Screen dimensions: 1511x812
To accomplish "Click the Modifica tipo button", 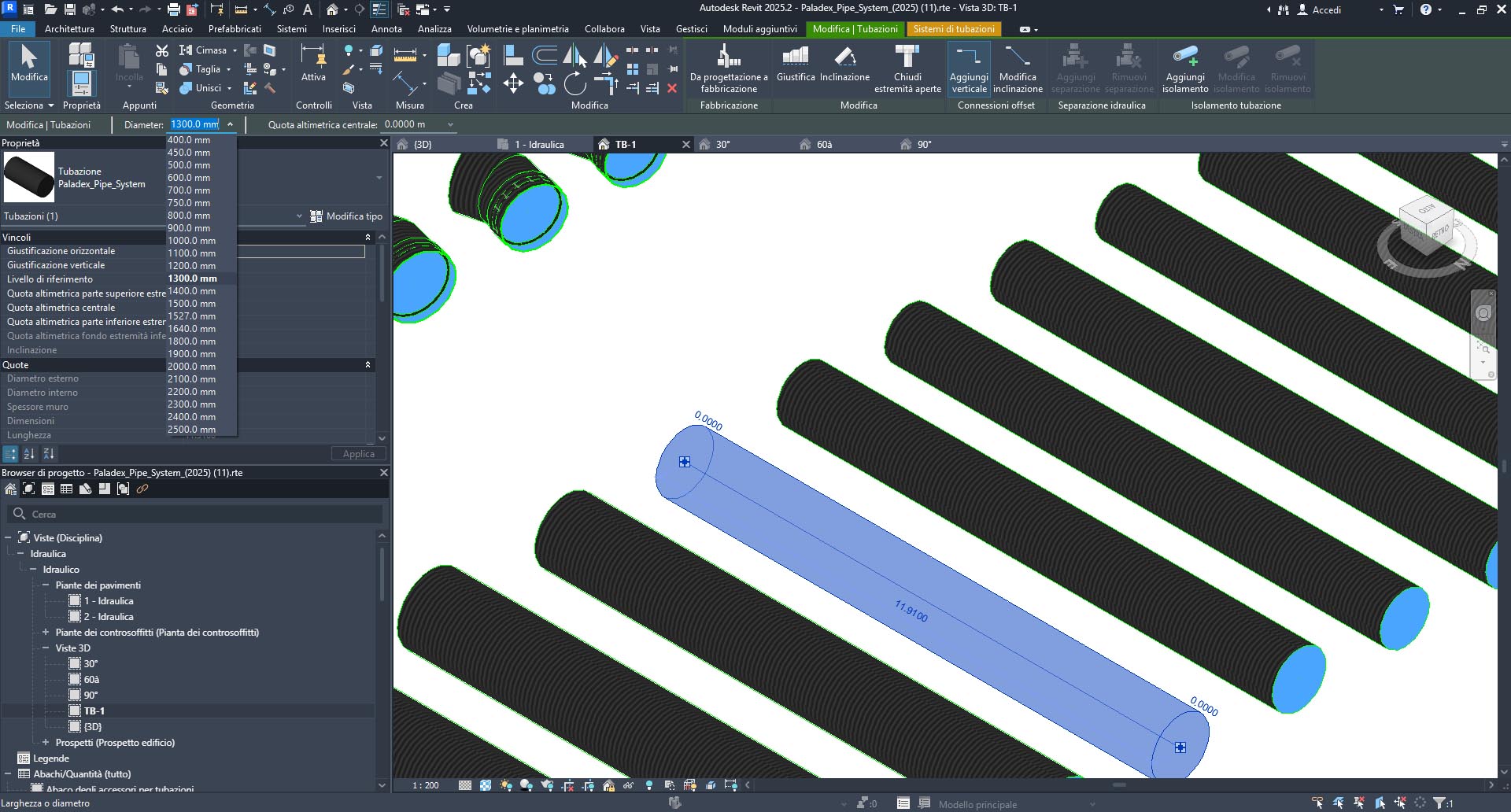I will 346,216.
